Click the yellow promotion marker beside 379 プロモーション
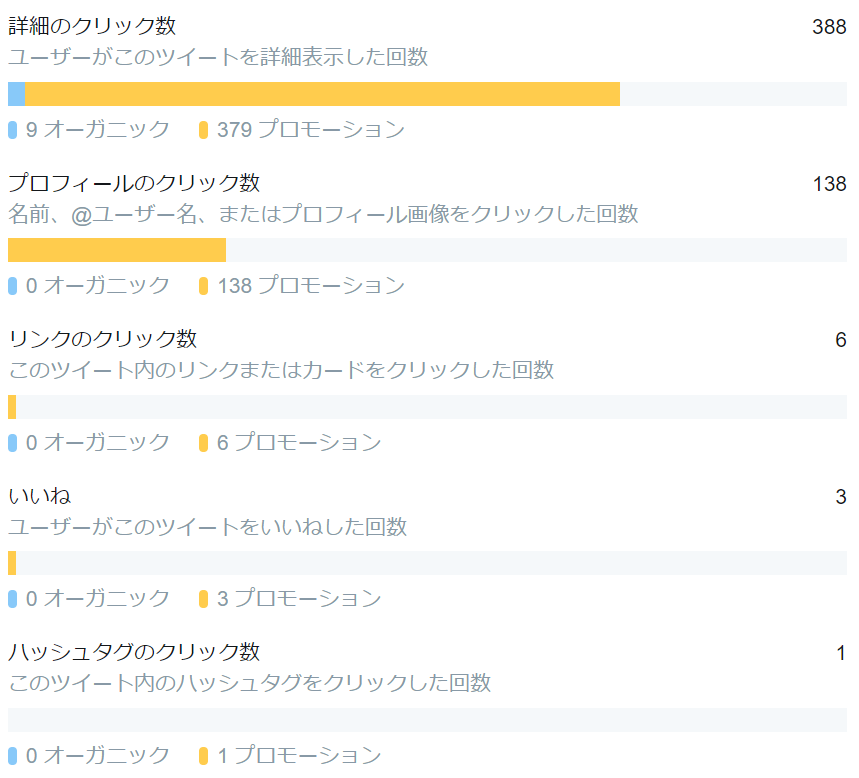The height and width of the screenshot is (778, 859). click(x=203, y=130)
